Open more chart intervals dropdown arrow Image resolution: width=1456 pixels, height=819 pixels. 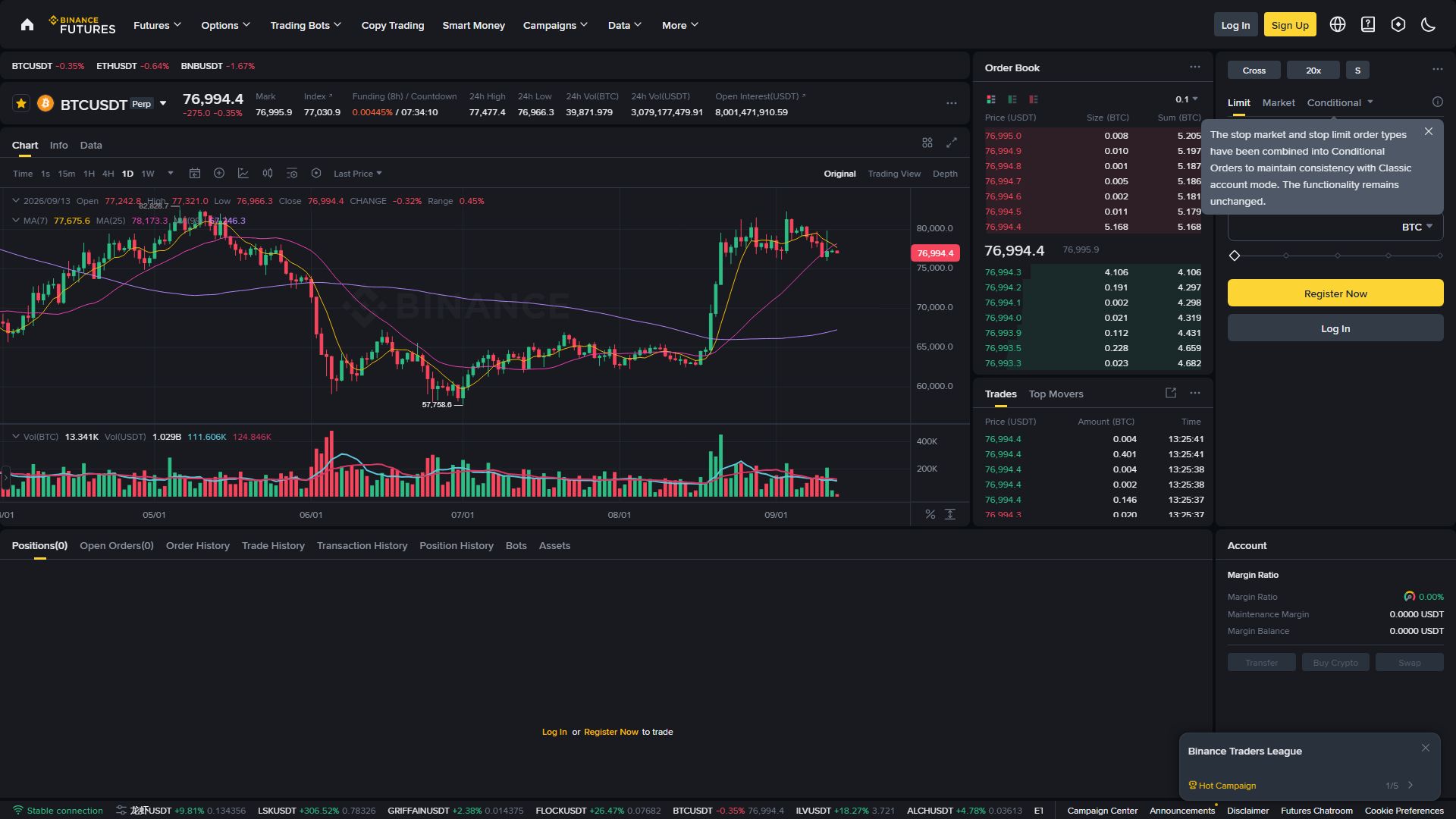coord(171,174)
